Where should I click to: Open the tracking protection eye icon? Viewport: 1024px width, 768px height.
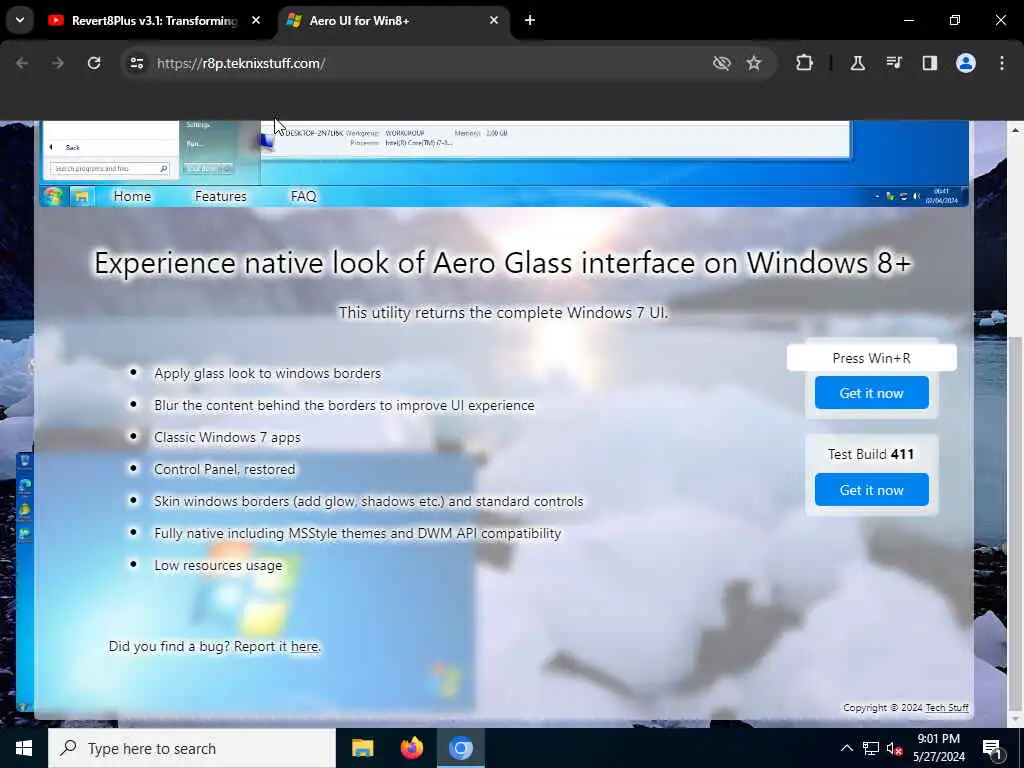pyautogui.click(x=721, y=63)
